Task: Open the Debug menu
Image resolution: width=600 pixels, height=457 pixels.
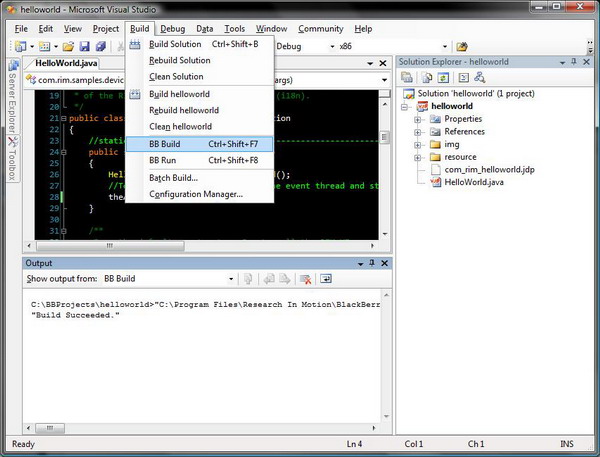Action: [x=173, y=29]
